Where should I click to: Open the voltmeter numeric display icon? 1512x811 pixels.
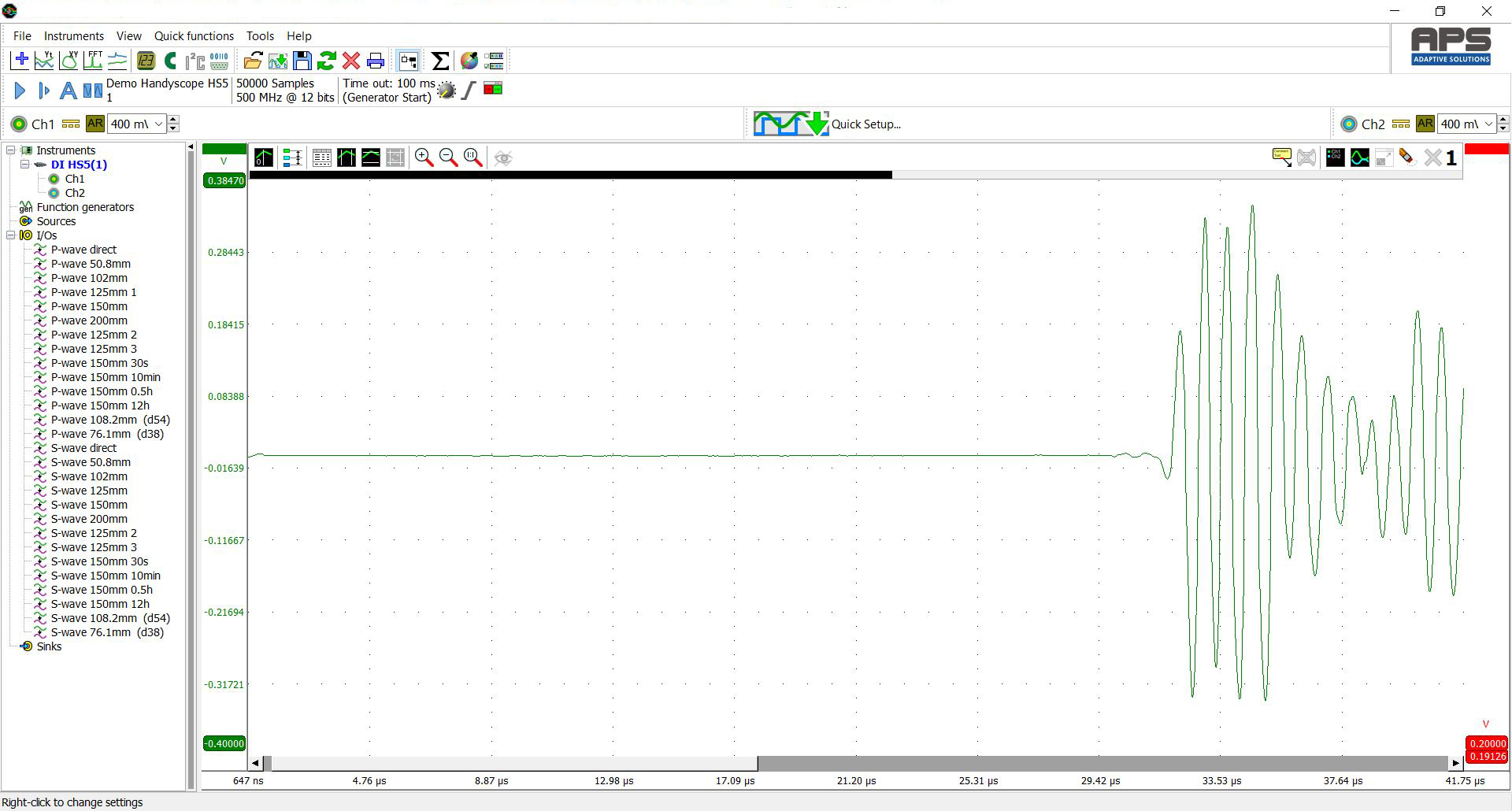pos(146,61)
